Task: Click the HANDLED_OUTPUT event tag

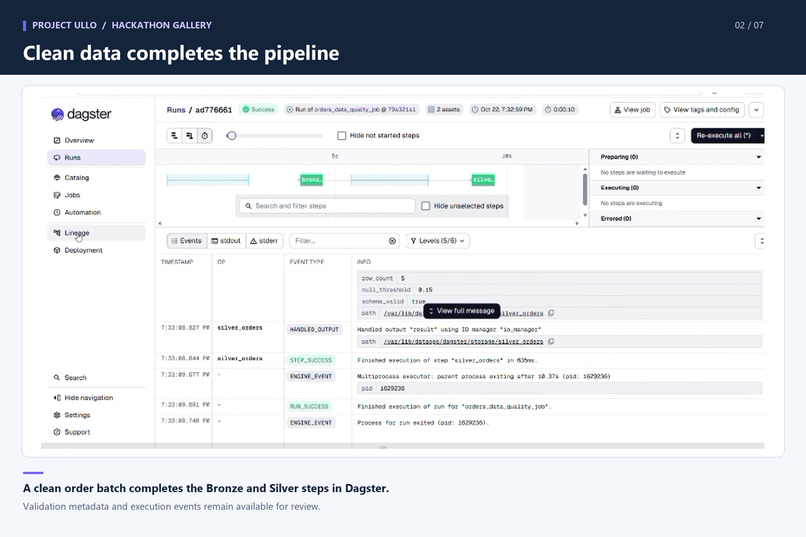Action: [314, 330]
